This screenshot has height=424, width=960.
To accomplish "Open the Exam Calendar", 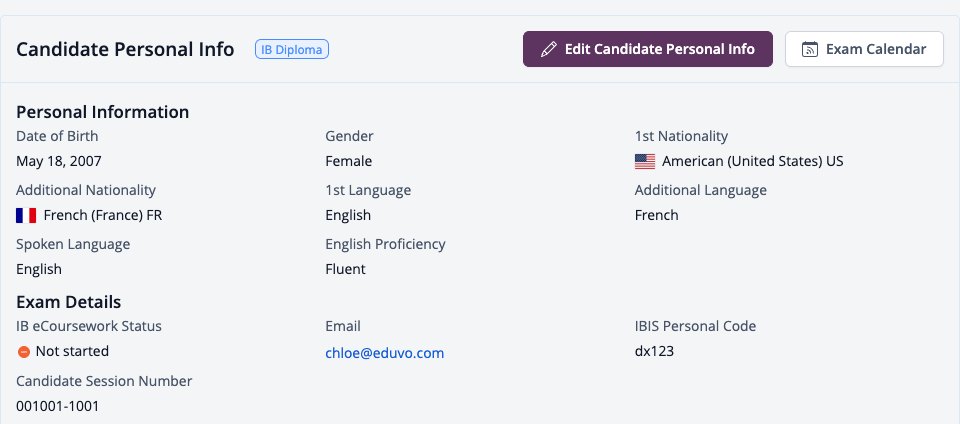I will [x=864, y=49].
